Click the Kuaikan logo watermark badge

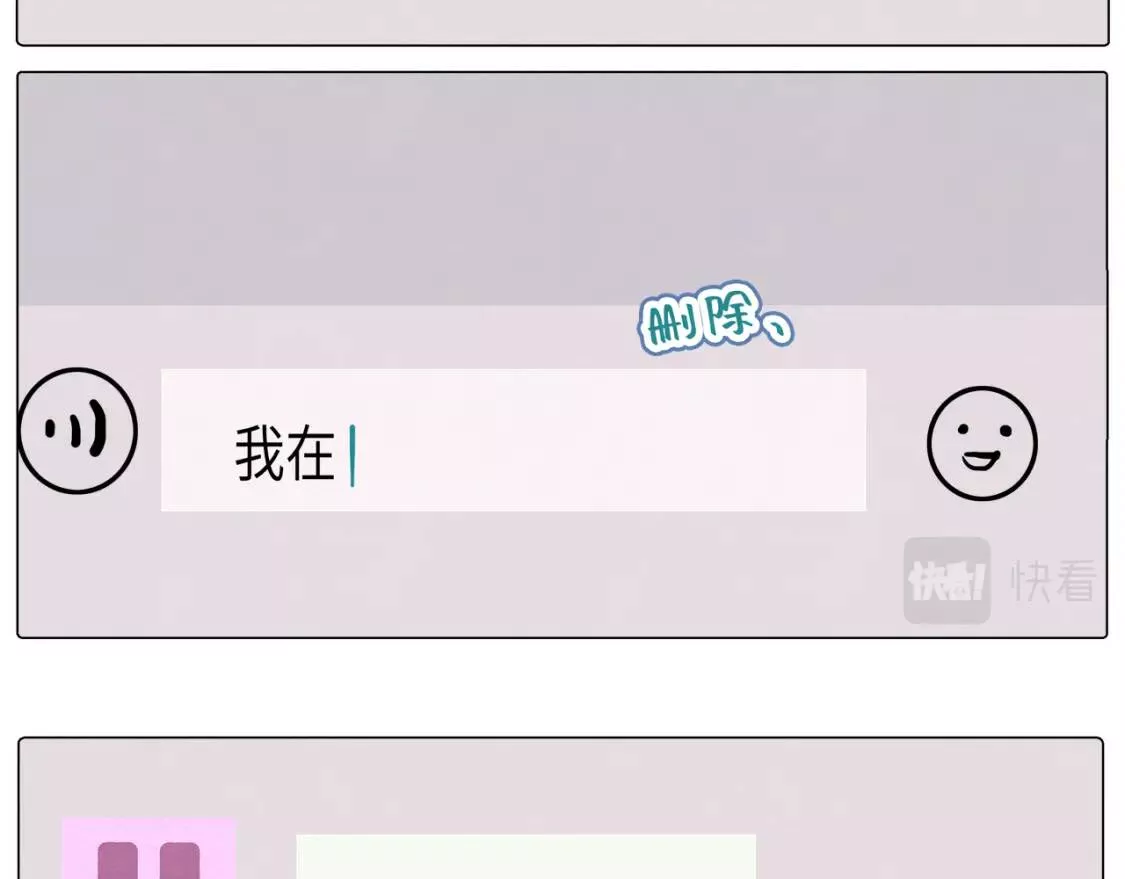coord(947,580)
